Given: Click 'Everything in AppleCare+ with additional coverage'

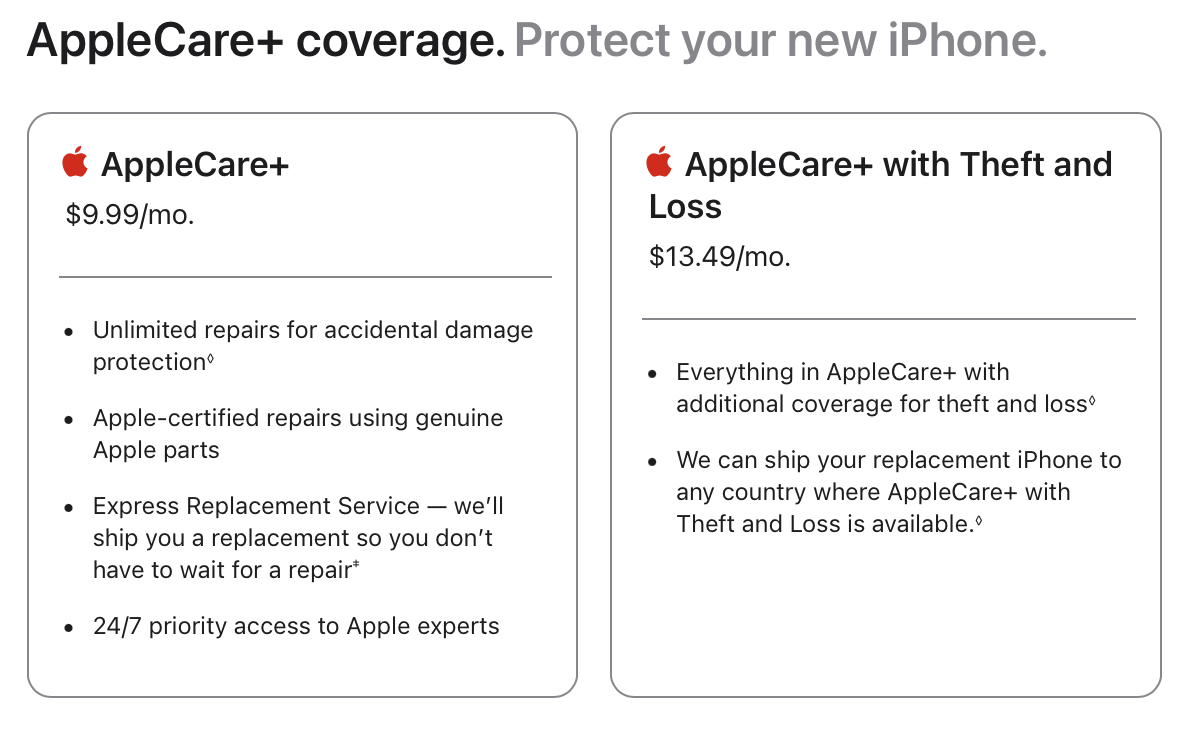Looking at the screenshot, I should tap(883, 388).
